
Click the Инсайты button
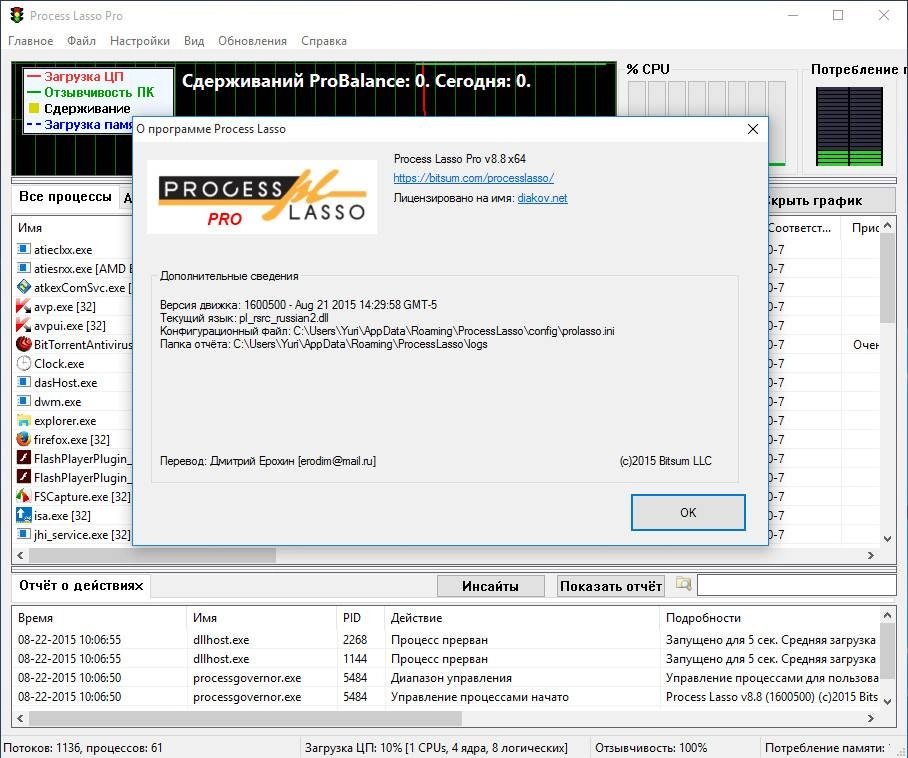[x=490, y=586]
